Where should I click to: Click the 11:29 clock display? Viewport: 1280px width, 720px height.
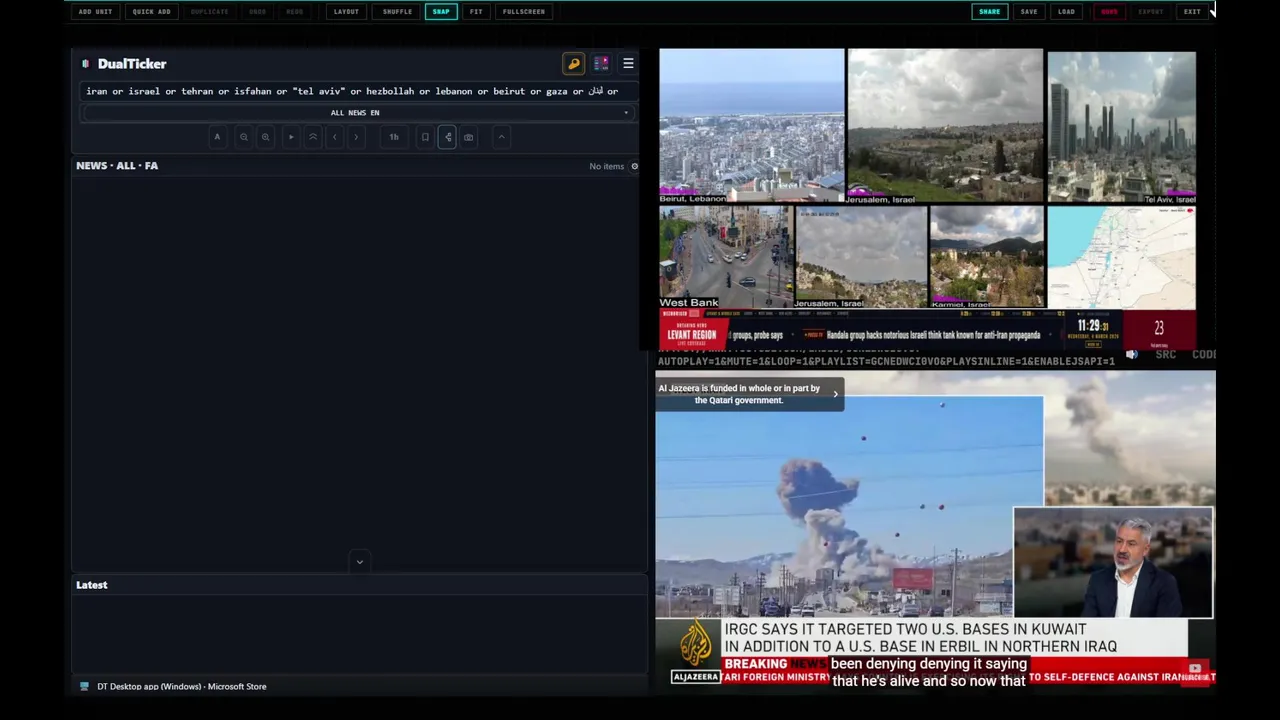click(1094, 327)
